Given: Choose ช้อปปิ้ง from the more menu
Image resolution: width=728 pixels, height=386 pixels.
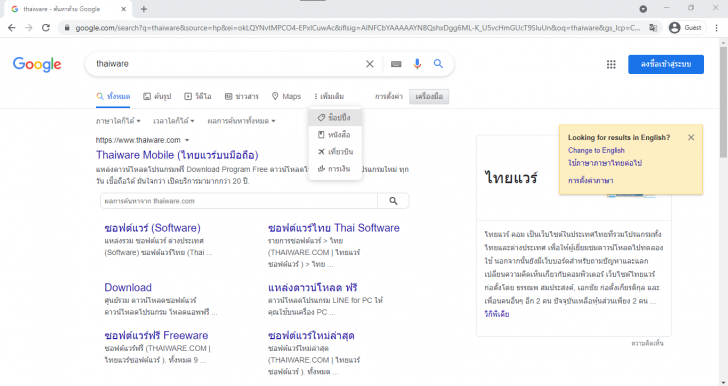Looking at the screenshot, I should 335,118.
